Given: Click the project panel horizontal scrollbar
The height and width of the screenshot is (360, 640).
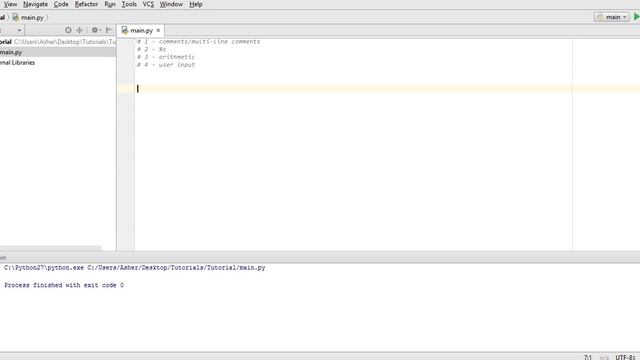Looking at the screenshot, I should 51,248.
